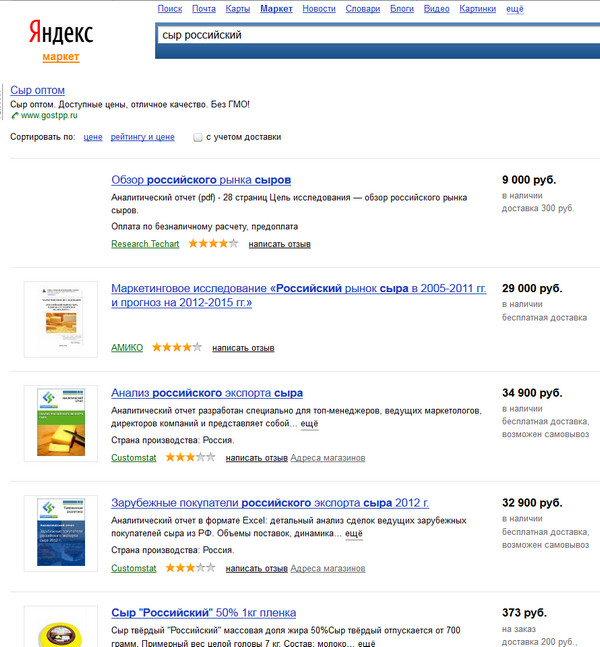This screenshot has width=600, height=647.
Task: Open the Новости tab in top navigation
Action: pyautogui.click(x=318, y=9)
